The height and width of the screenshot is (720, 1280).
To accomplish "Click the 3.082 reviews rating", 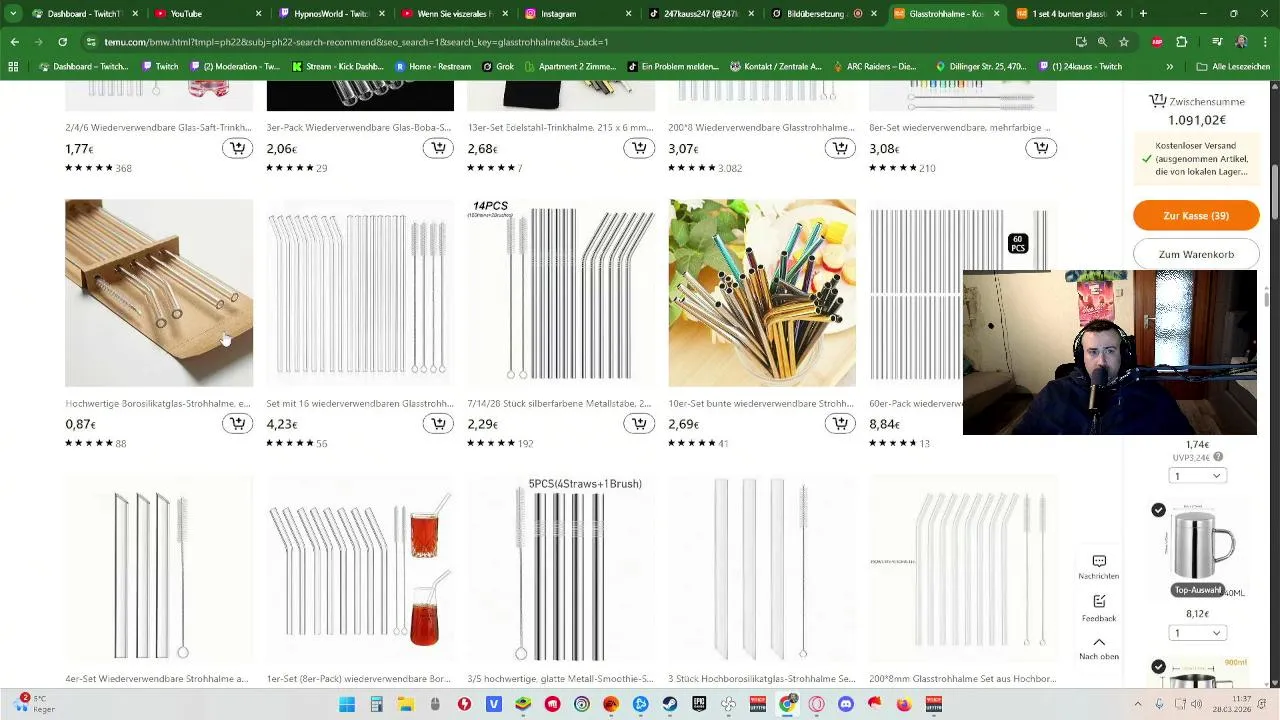I will pos(705,168).
